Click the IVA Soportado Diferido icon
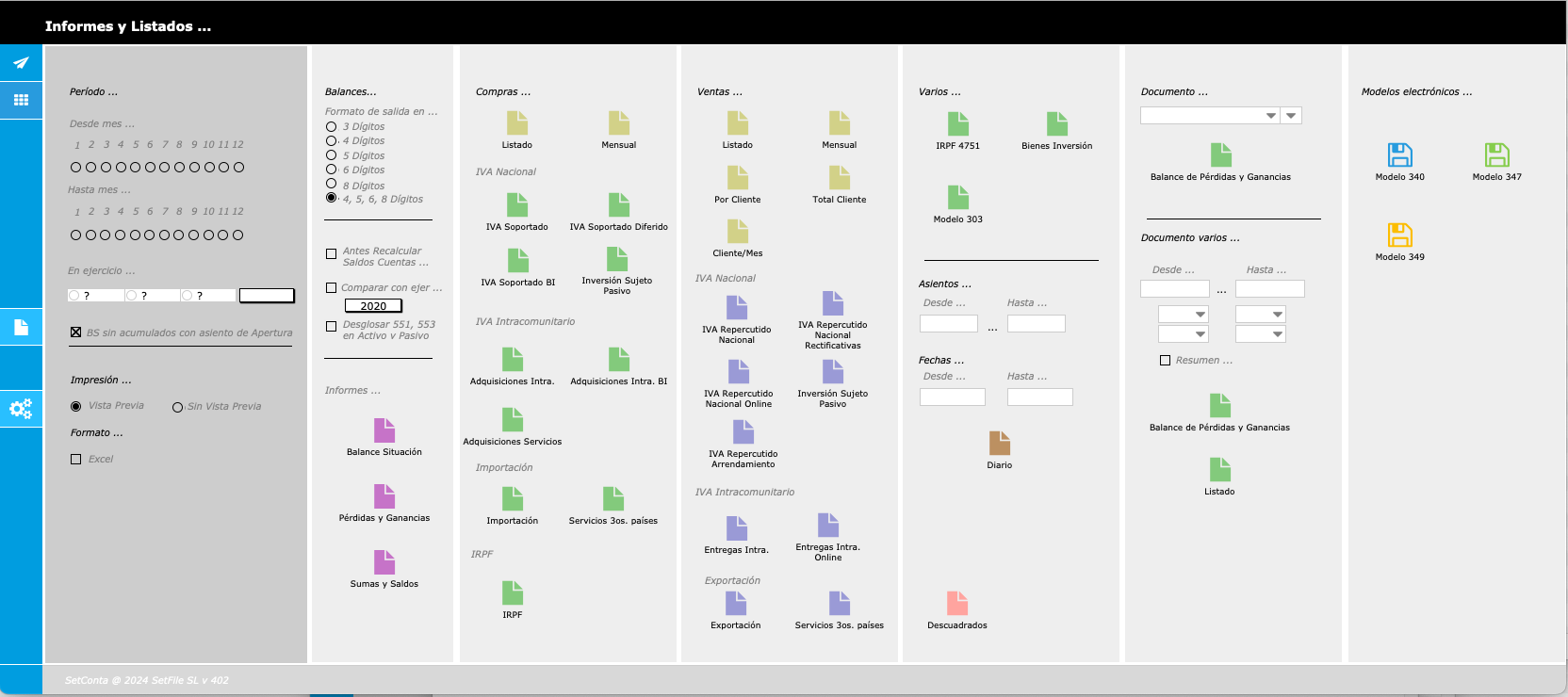 (x=619, y=205)
